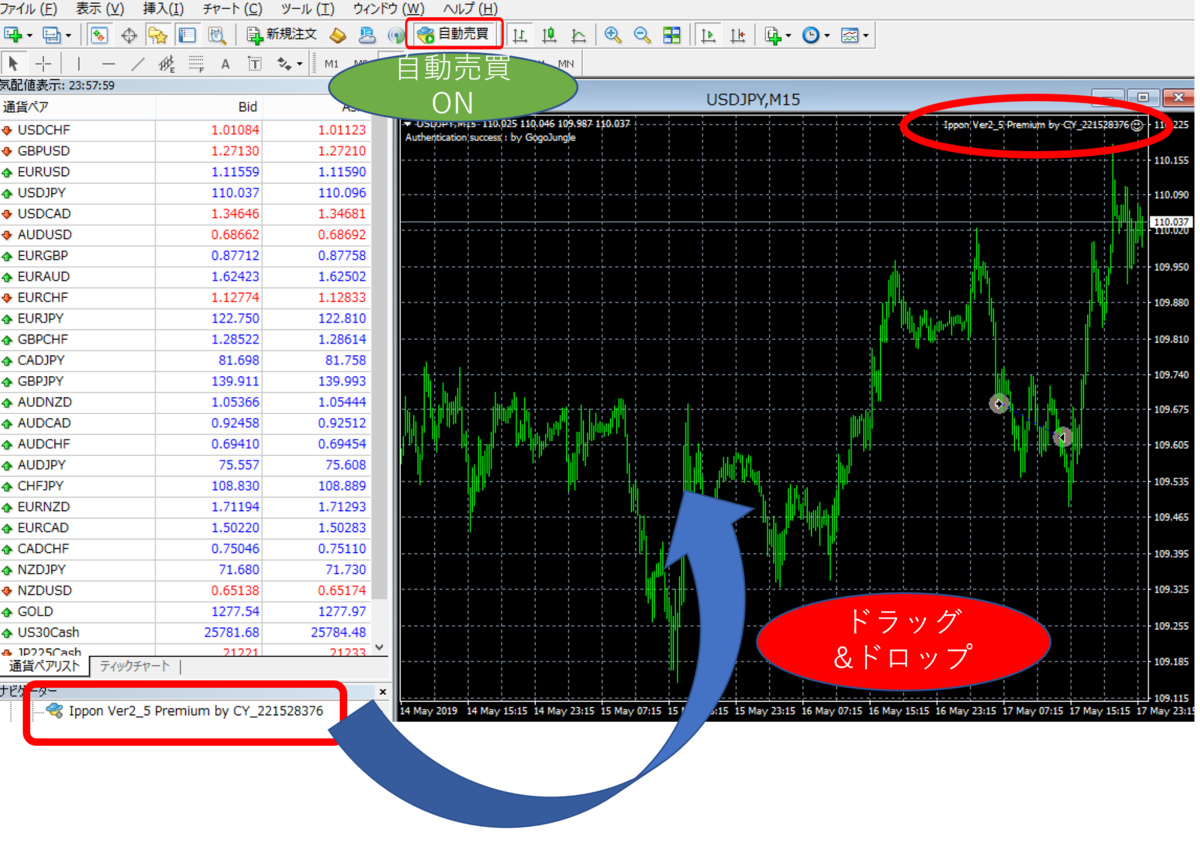Select the horizontal line drawing tool

point(108,64)
